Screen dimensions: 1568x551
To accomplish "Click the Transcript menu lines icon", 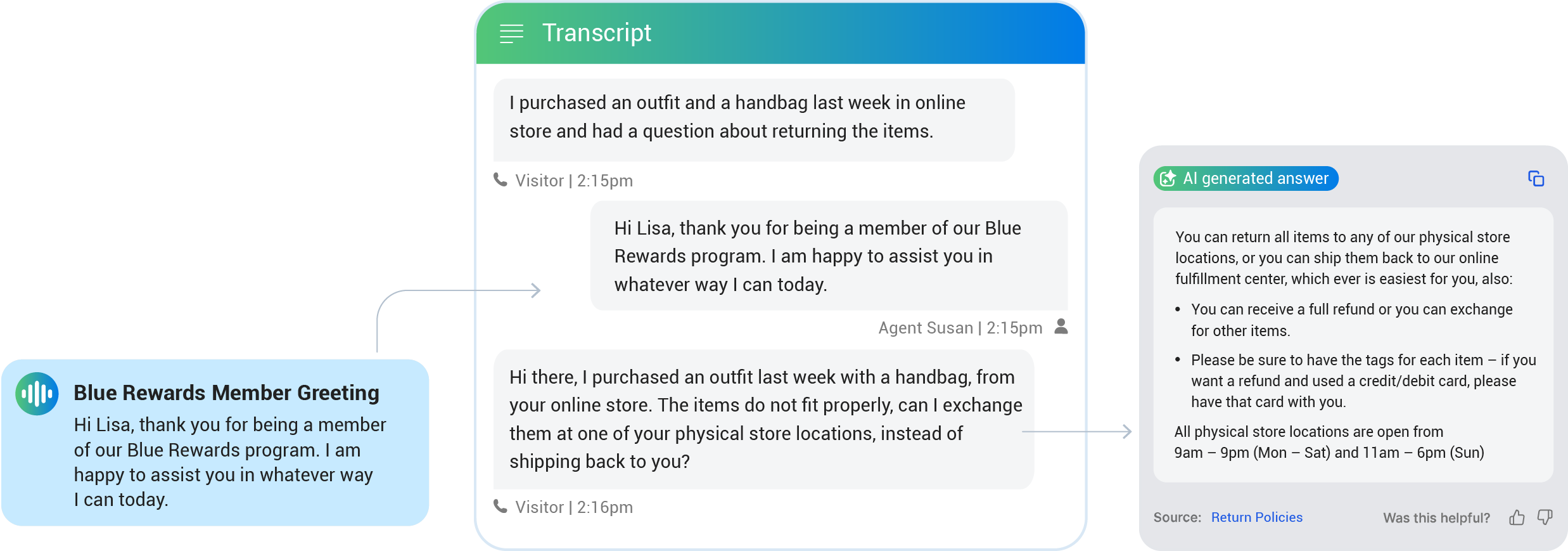I will click(x=511, y=34).
